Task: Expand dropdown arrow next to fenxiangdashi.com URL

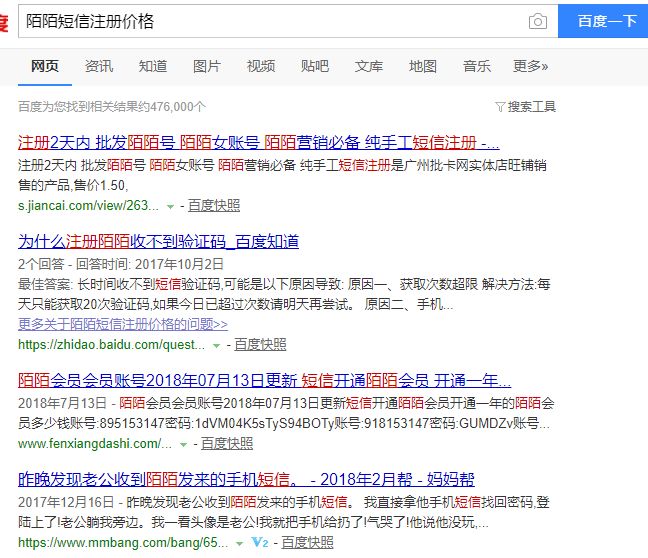Action: click(x=183, y=444)
